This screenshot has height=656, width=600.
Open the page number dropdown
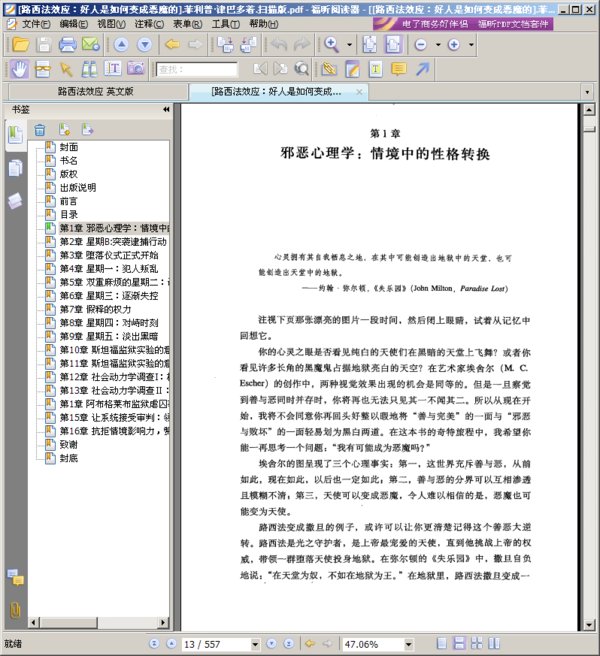pyautogui.click(x=255, y=644)
